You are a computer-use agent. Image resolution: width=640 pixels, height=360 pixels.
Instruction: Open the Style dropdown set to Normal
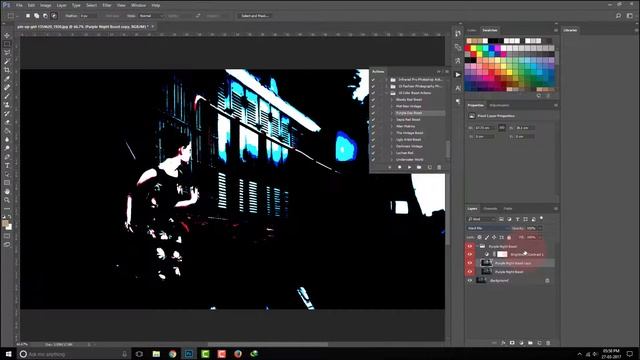click(x=150, y=16)
